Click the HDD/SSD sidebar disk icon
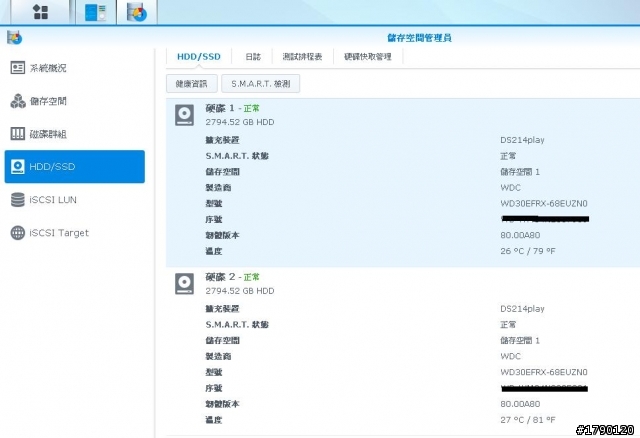640x438 pixels. pyautogui.click(x=18, y=167)
